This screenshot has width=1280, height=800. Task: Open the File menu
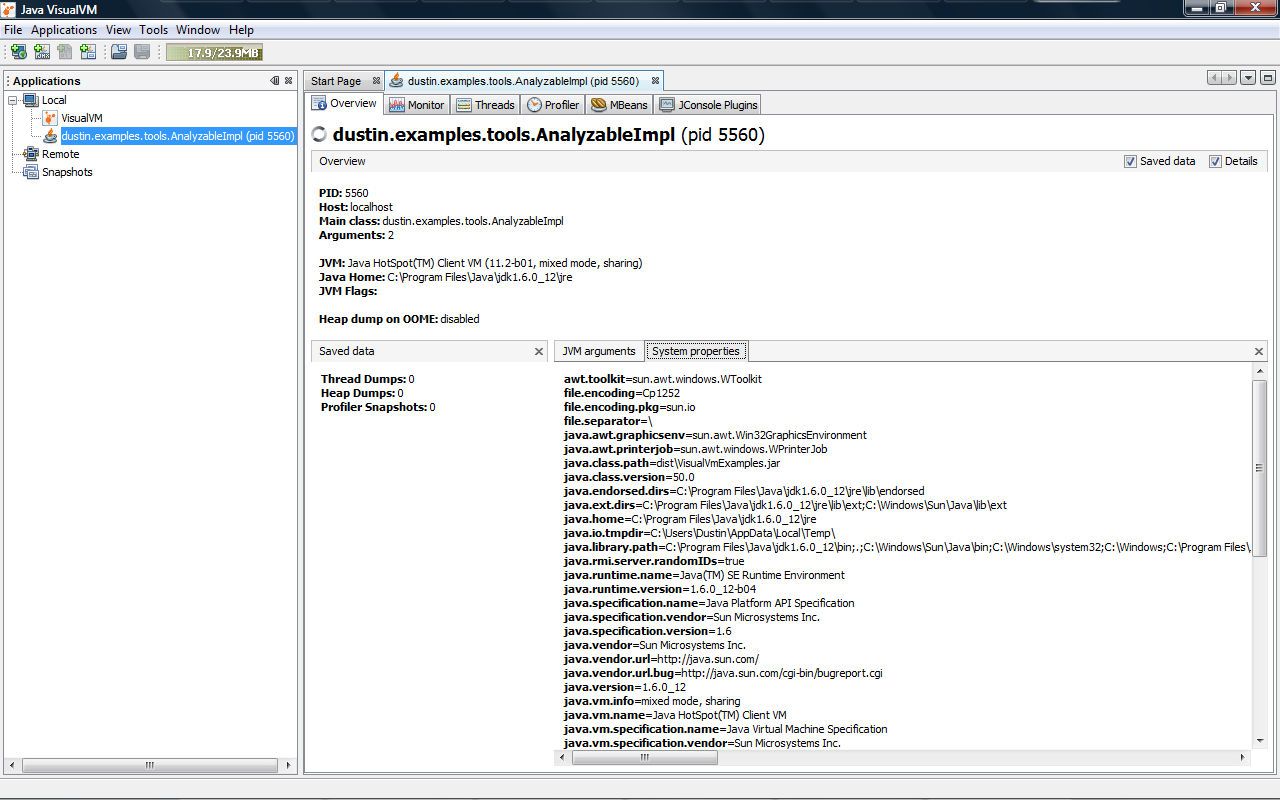coord(13,30)
